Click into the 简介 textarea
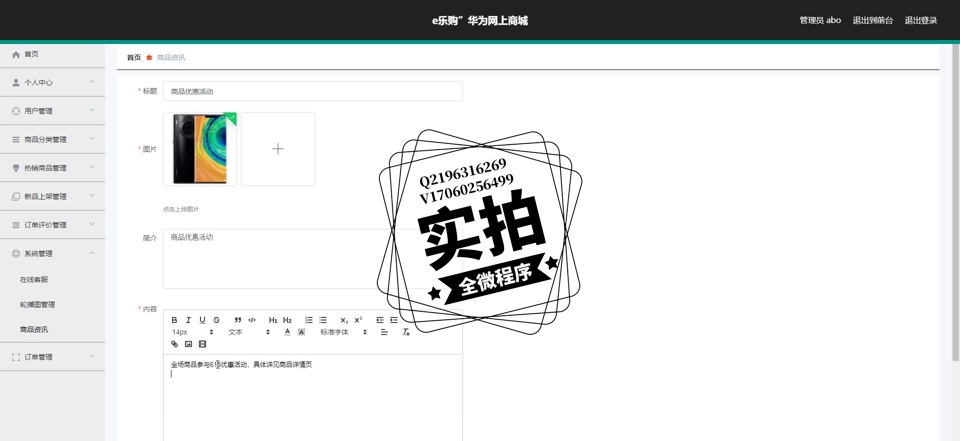 point(313,259)
